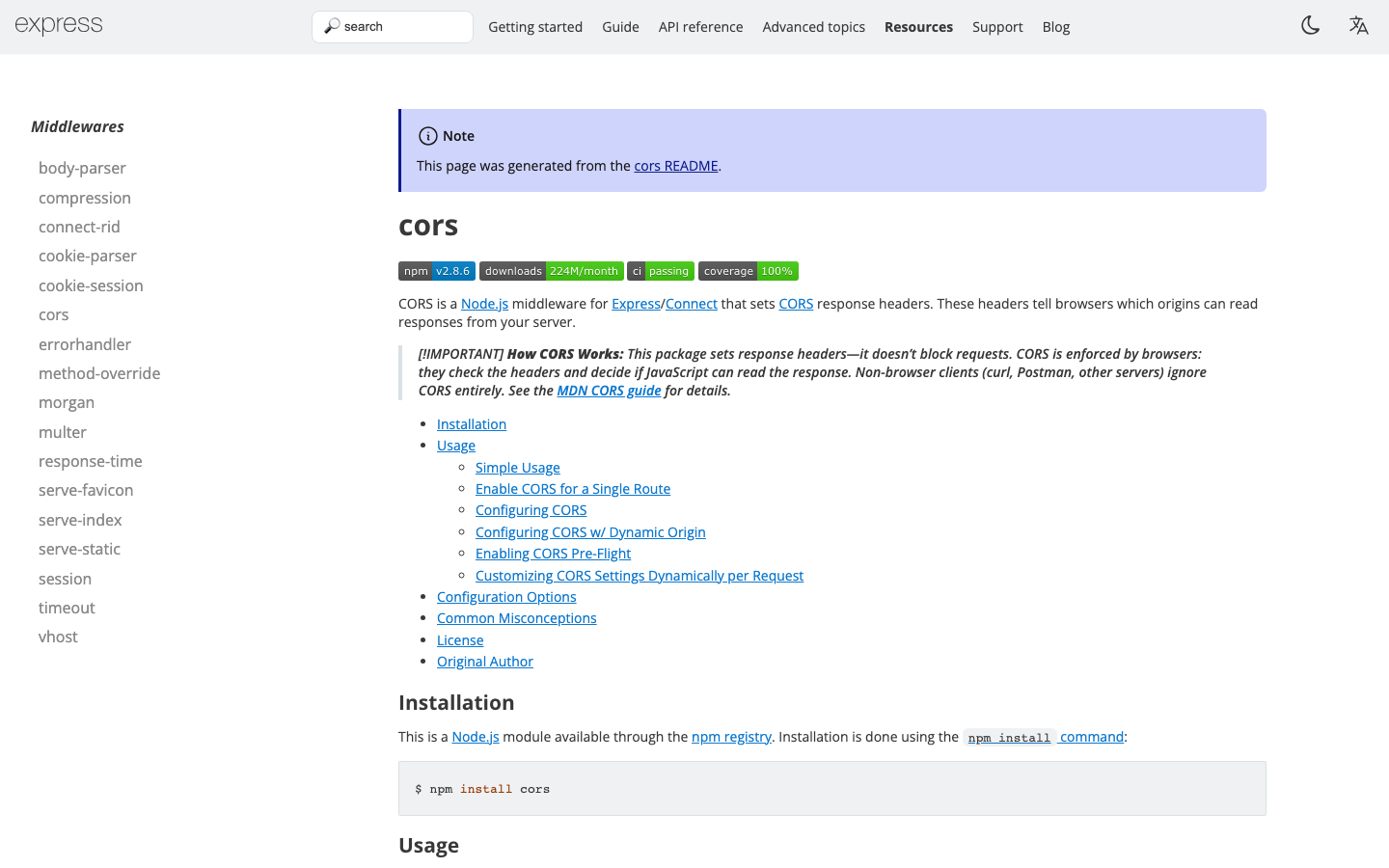Jump to Original Author section
The height and width of the screenshot is (868, 1389).
click(x=485, y=662)
